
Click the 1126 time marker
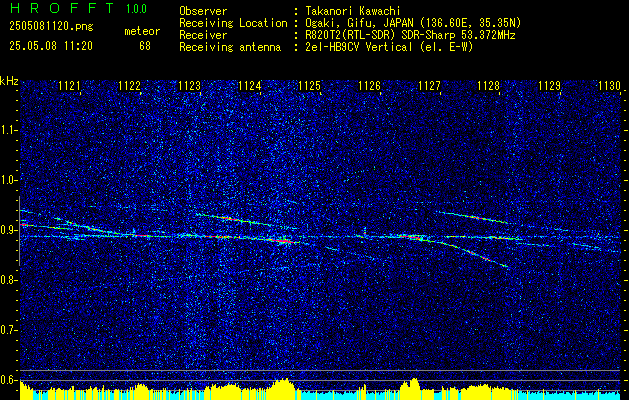[x=369, y=86]
